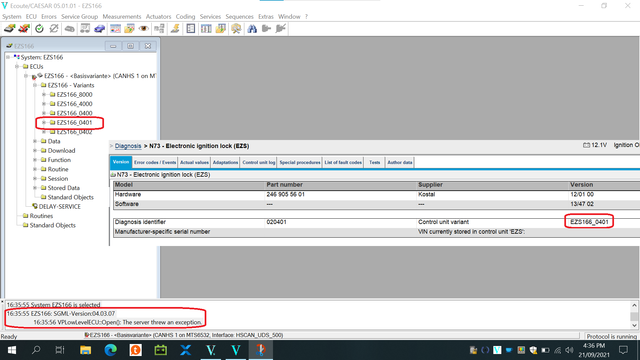Click the Task View taskbar button
This screenshot has width=640, height=360.
coord(60,350)
